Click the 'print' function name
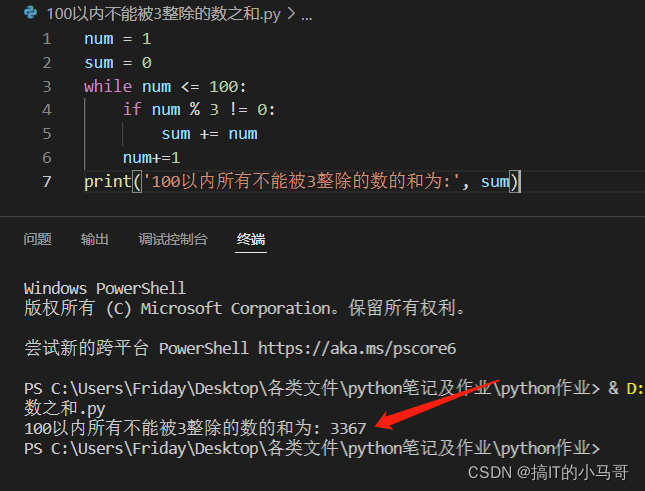 point(107,182)
